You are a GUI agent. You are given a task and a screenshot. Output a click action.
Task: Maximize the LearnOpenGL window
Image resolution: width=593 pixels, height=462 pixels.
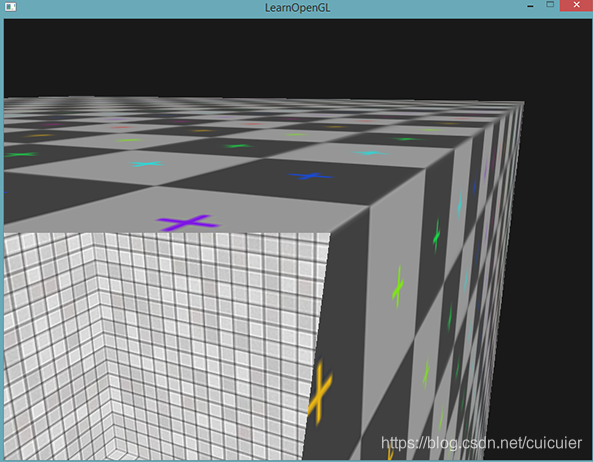550,5
